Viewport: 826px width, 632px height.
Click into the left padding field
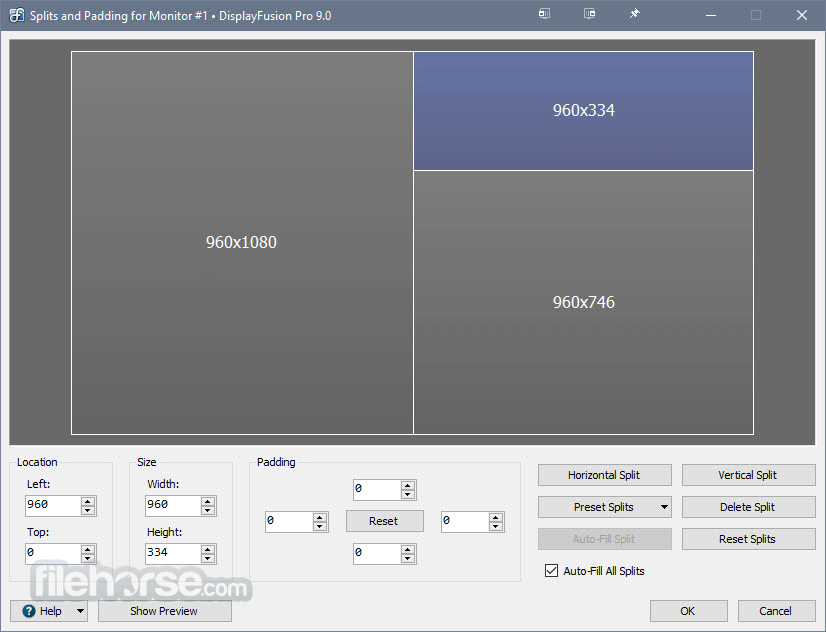(289, 521)
